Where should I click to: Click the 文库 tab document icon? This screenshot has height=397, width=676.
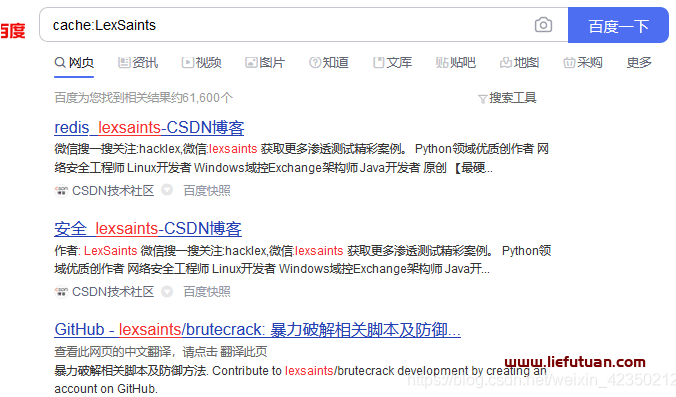tap(379, 63)
